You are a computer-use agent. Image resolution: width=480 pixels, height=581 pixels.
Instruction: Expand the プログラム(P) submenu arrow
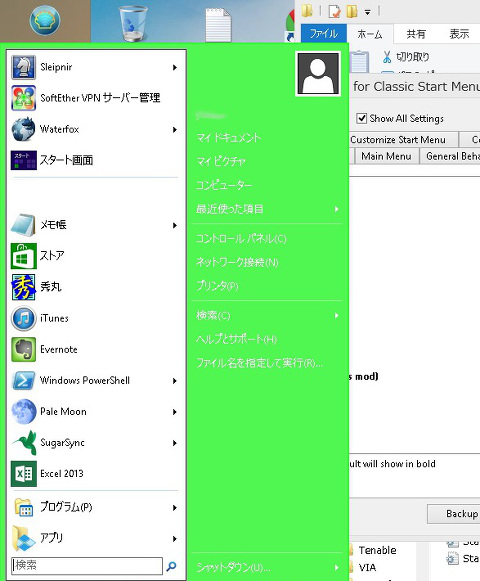(x=175, y=508)
